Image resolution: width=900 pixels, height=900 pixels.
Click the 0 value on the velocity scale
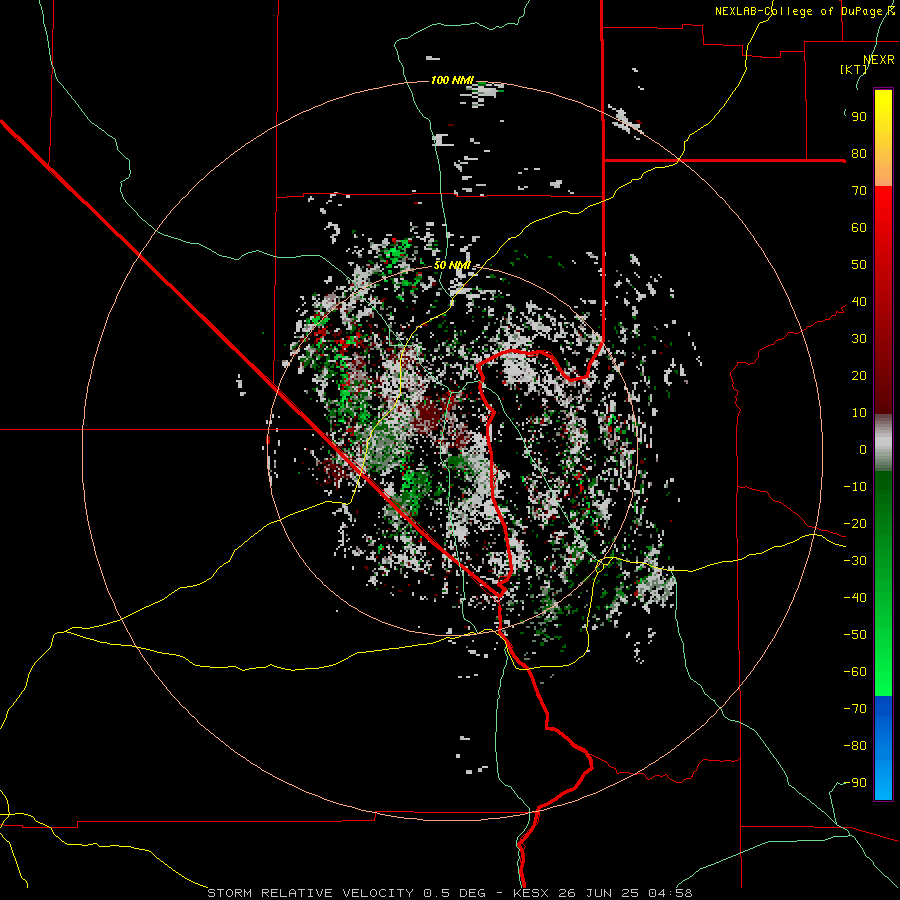point(863,450)
